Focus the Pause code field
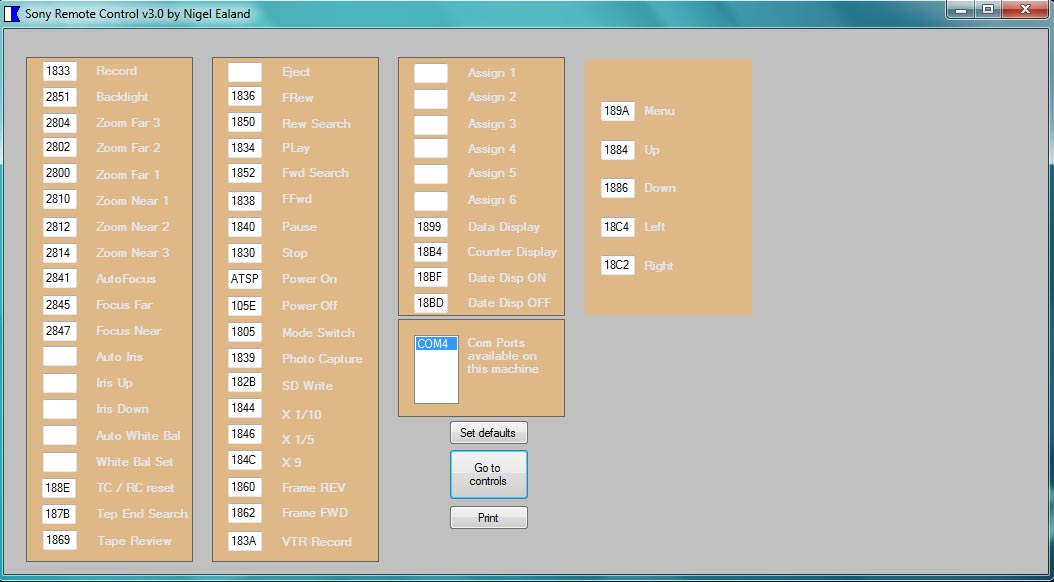 [x=245, y=227]
